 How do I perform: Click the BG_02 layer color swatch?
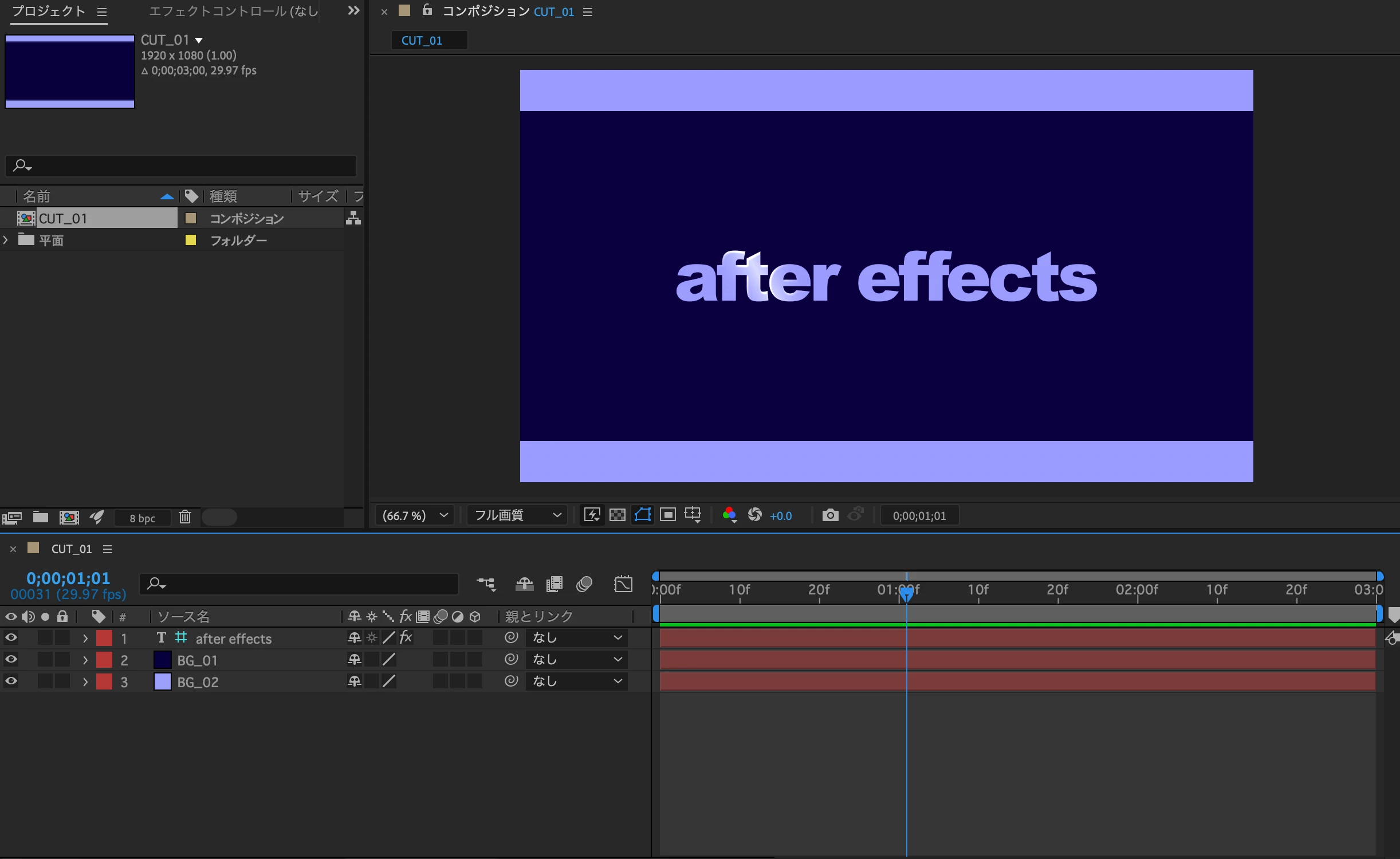click(x=163, y=681)
